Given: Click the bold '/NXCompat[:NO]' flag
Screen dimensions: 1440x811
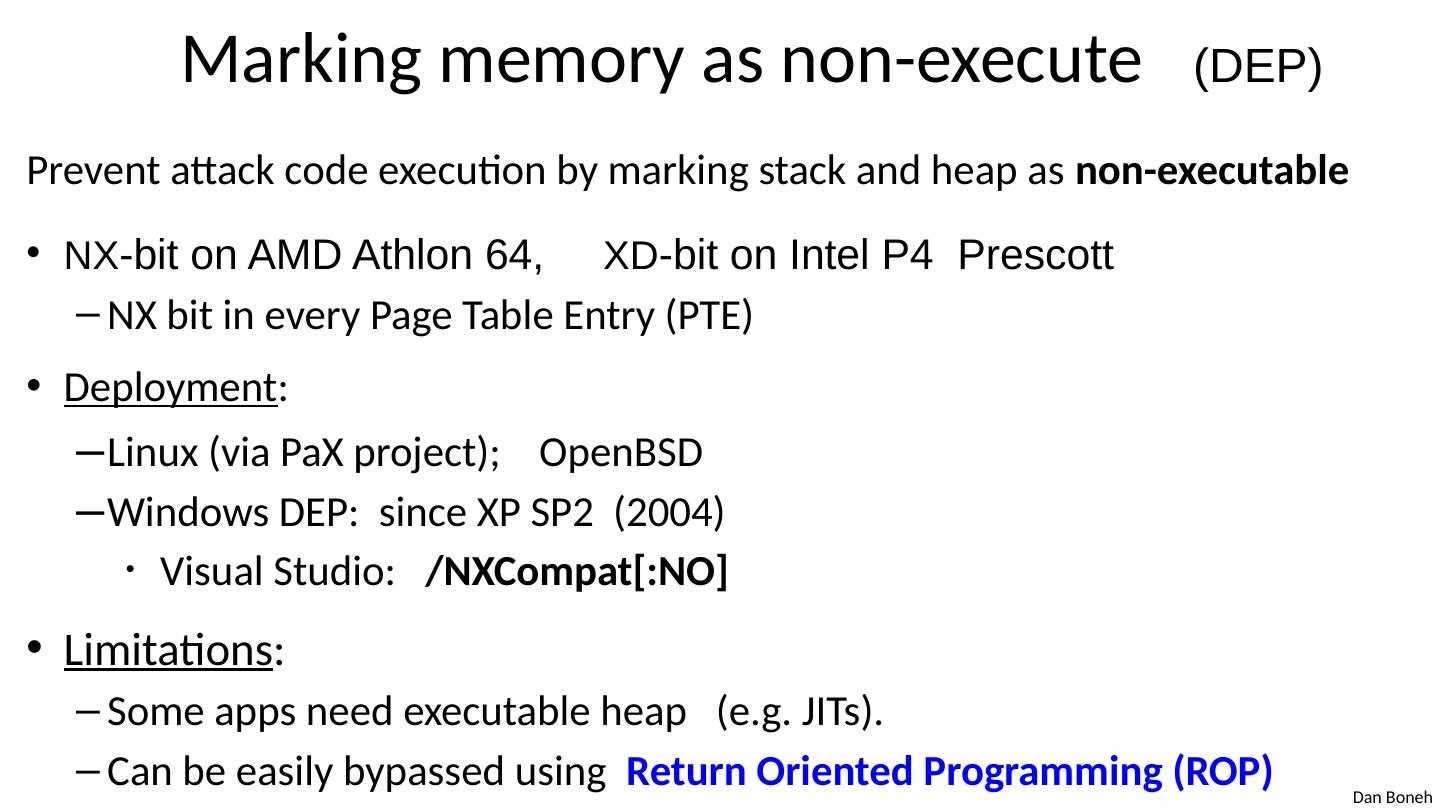Looking at the screenshot, I should (576, 572).
